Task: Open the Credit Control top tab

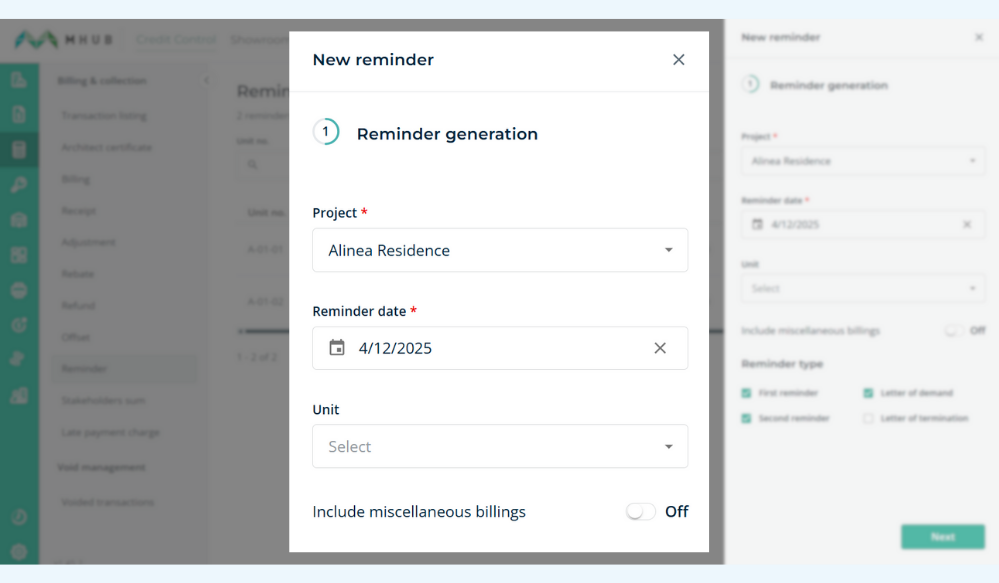Action: [176, 40]
